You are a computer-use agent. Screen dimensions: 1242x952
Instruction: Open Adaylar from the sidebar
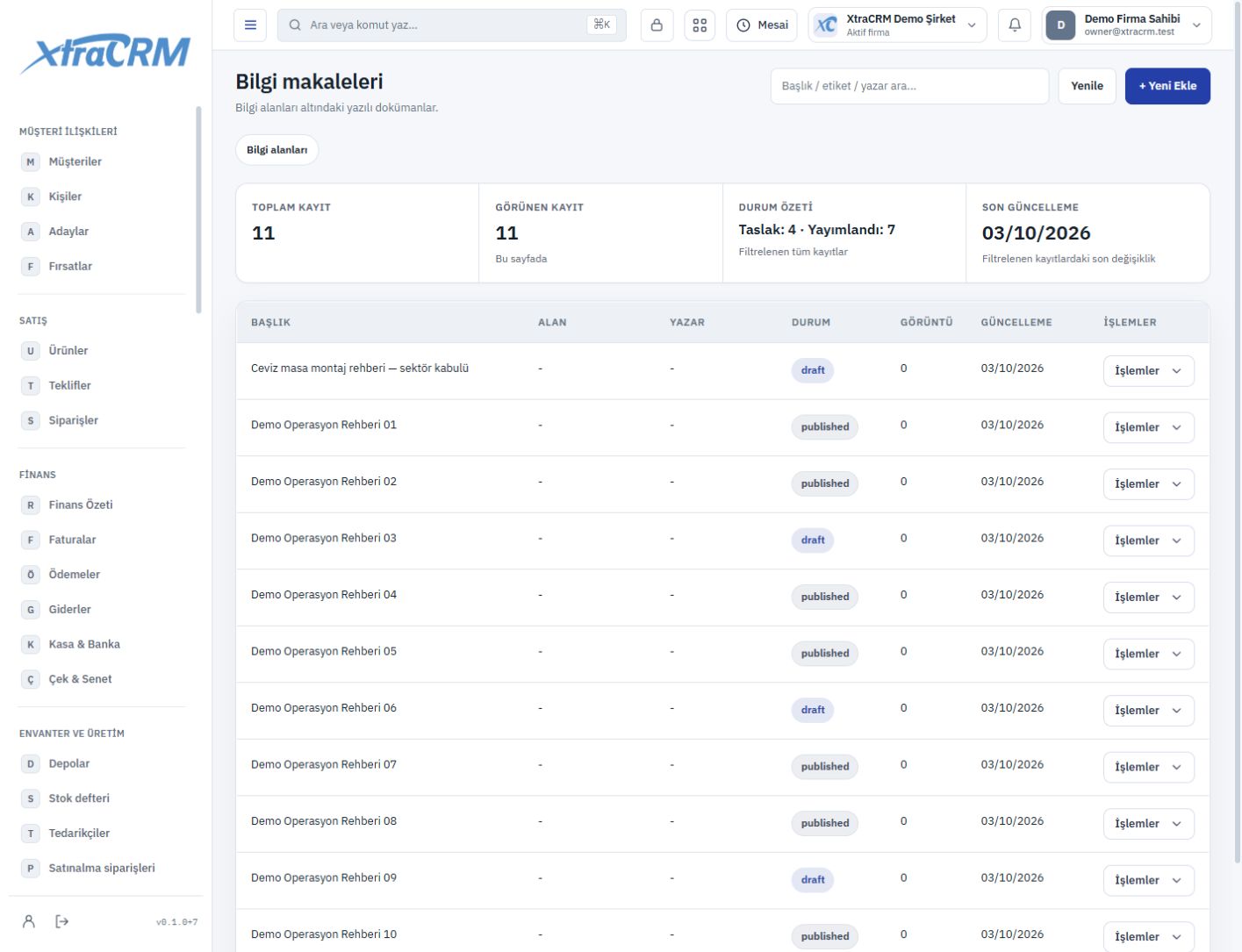103,232
